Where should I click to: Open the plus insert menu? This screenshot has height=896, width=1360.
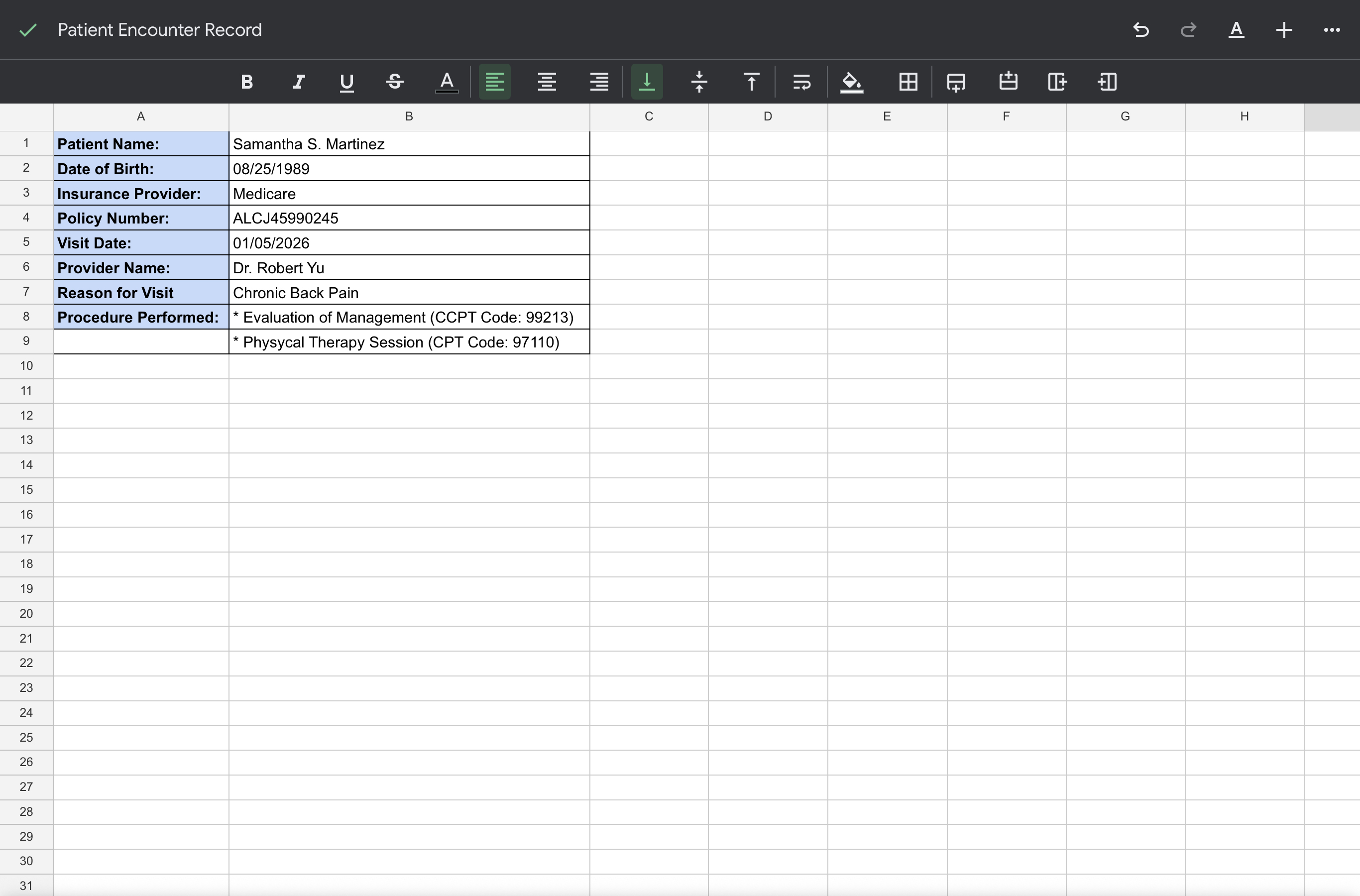click(x=1284, y=30)
